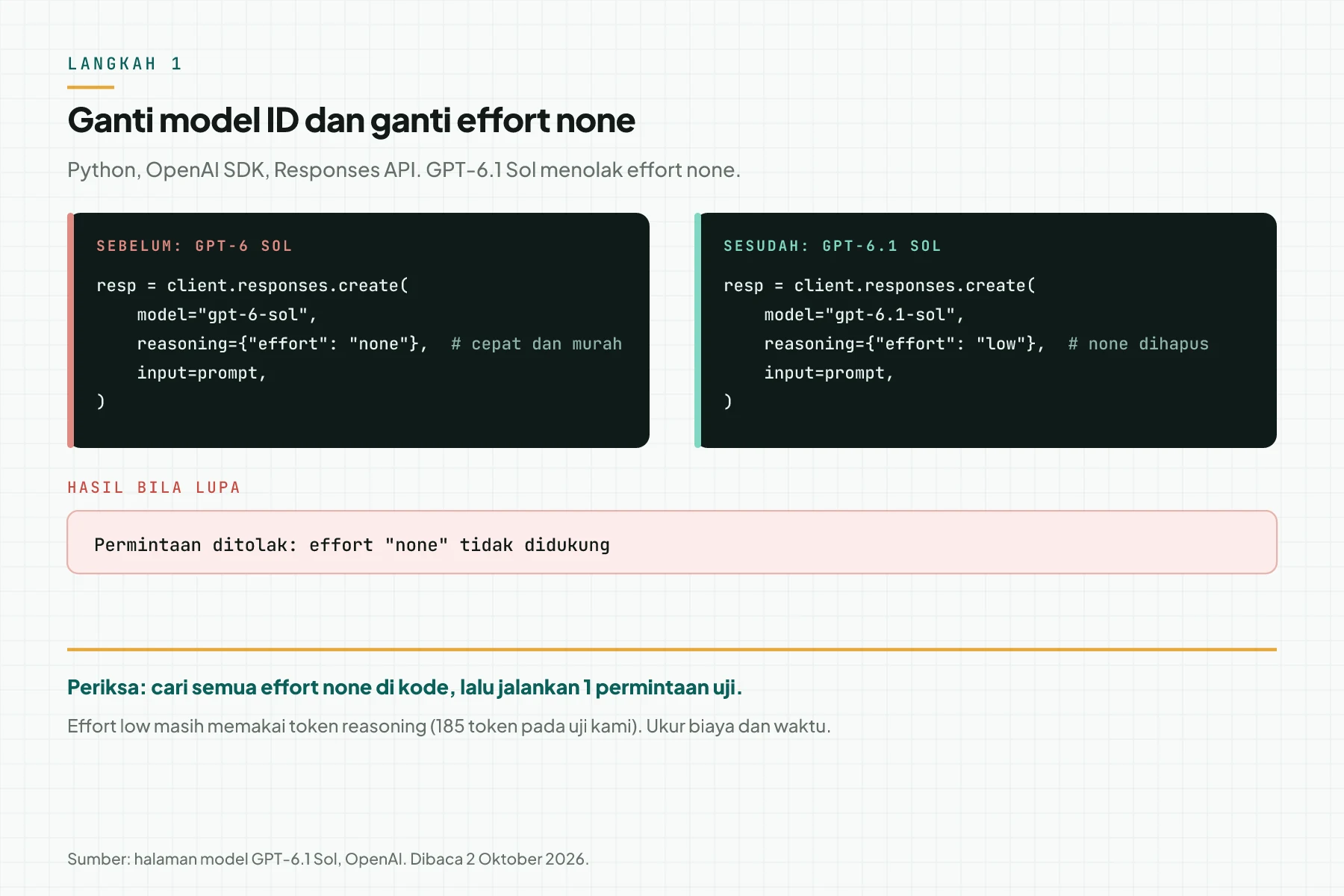1344x896 pixels.
Task: Click 'input=prompt,' in the SESUDAH block
Action: click(x=829, y=373)
